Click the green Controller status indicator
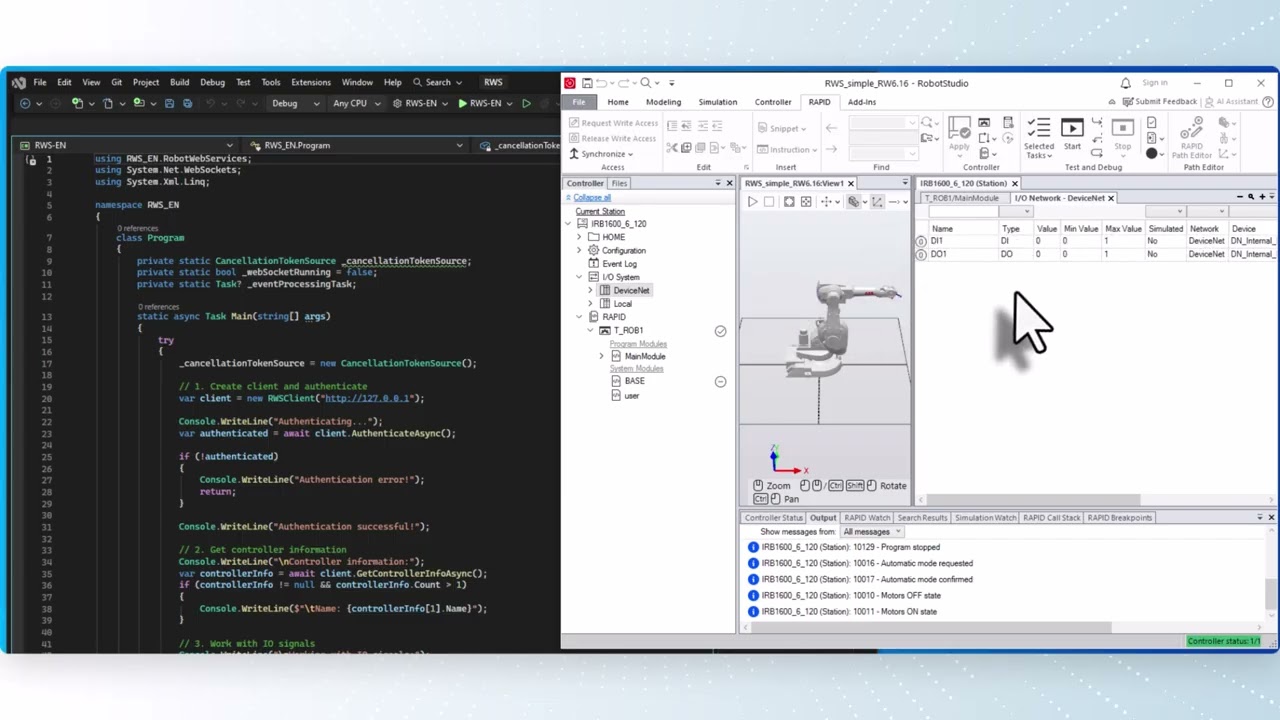1280x720 pixels. 1224,641
